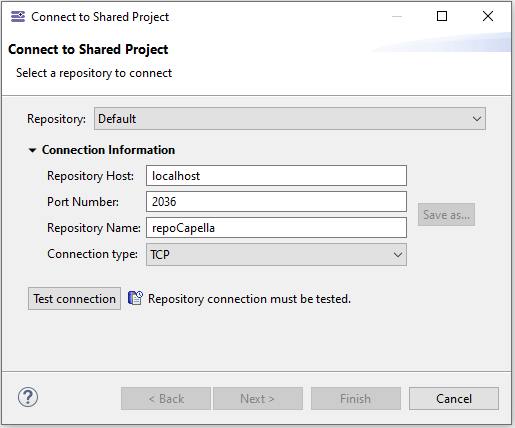Click the Cancel button

454,399
